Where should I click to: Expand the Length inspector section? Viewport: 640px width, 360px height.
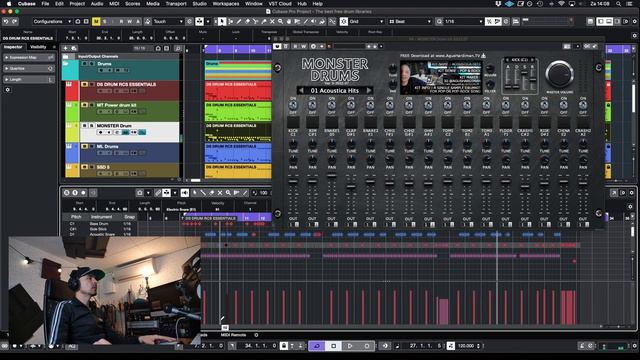point(29,80)
